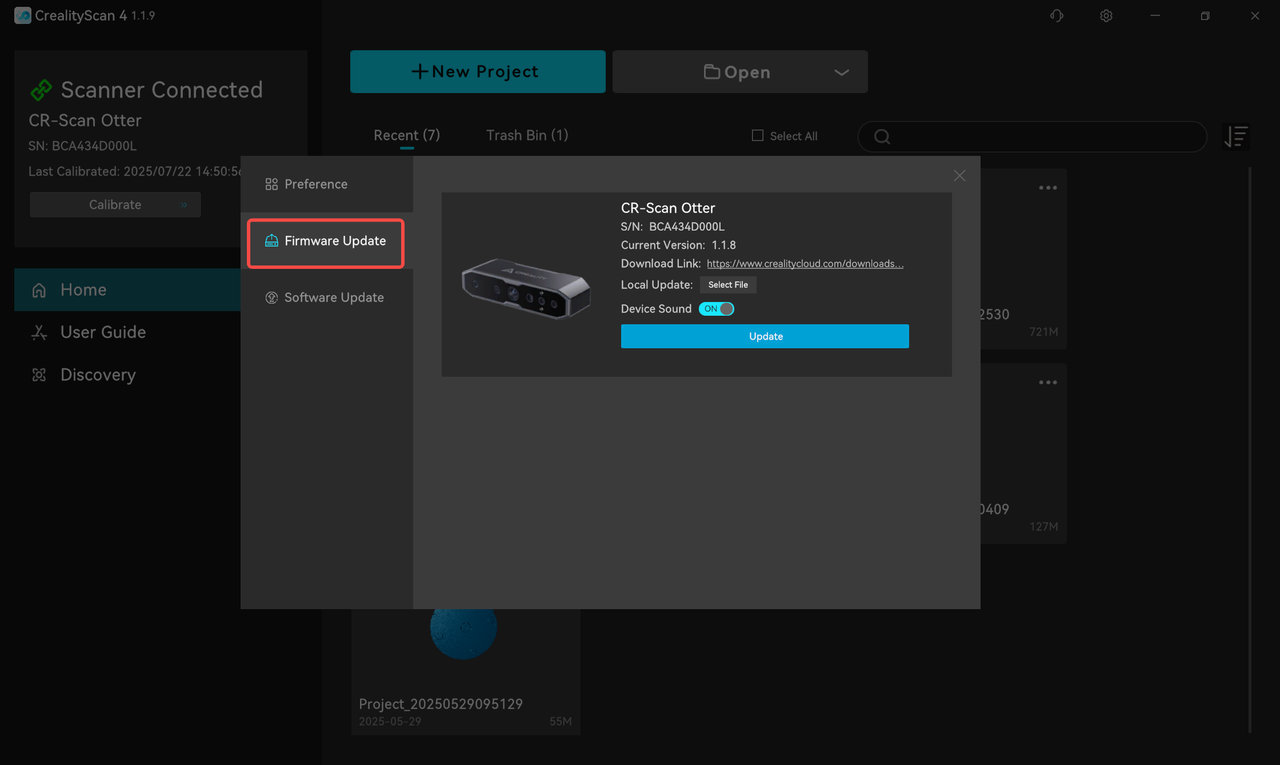
Task: Click Select File for local update
Action: click(728, 285)
